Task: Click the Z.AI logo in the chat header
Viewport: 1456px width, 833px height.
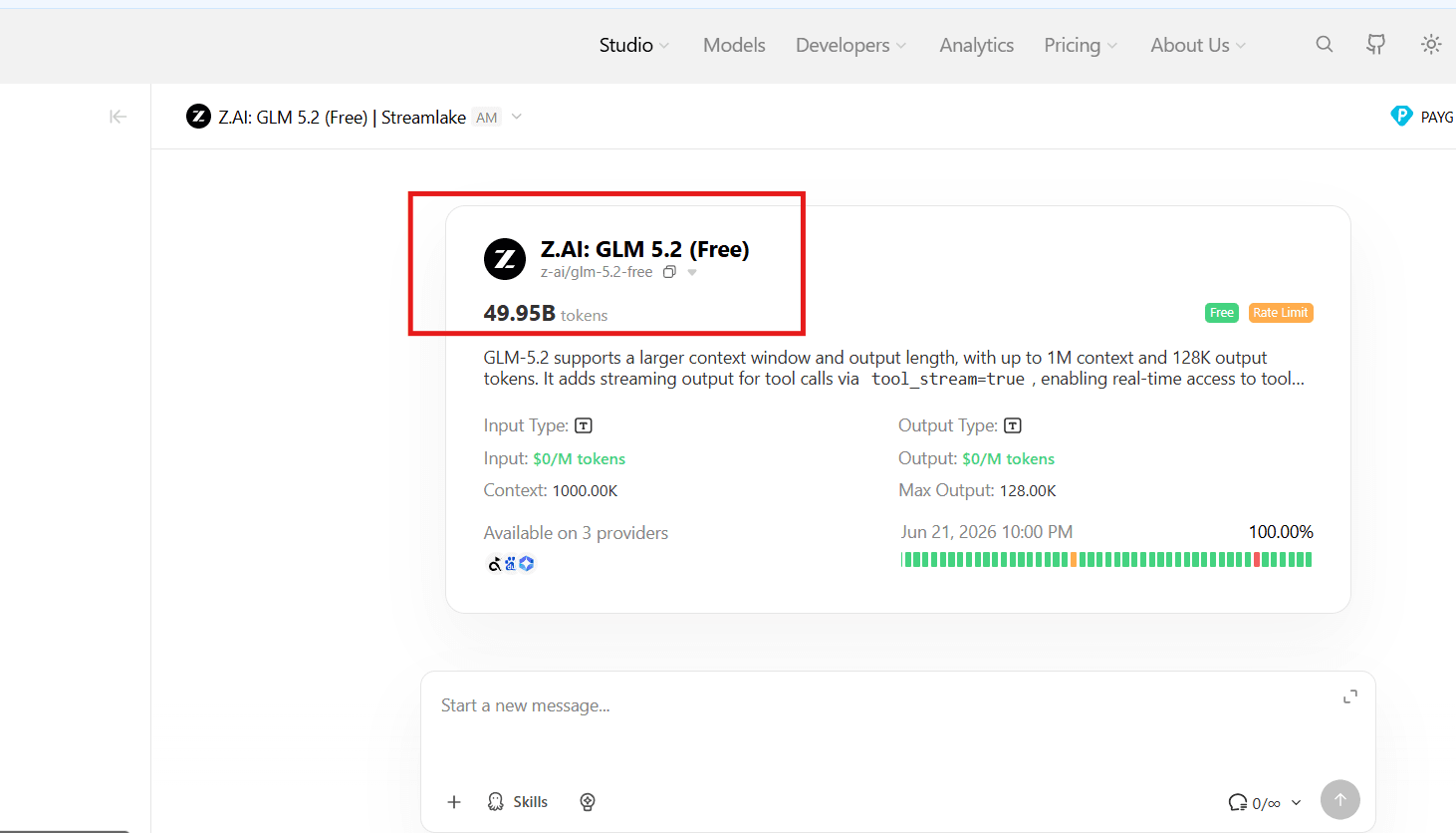Action: pos(198,117)
